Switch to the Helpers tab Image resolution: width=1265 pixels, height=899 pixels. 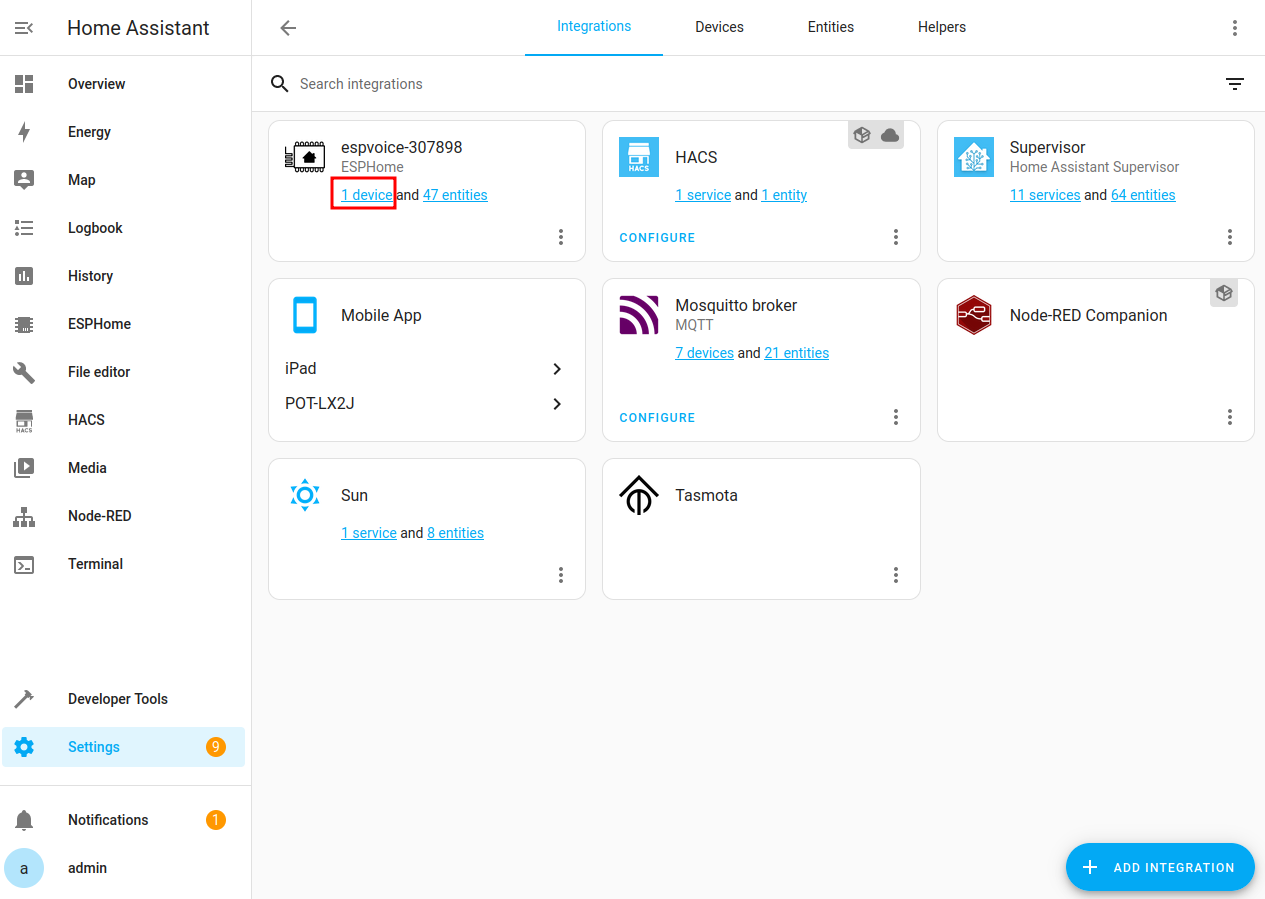(942, 27)
